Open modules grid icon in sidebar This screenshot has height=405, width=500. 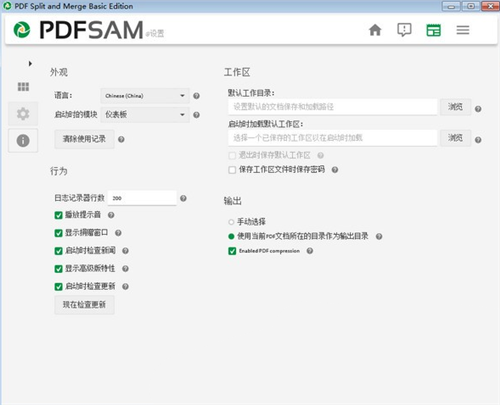(23, 87)
